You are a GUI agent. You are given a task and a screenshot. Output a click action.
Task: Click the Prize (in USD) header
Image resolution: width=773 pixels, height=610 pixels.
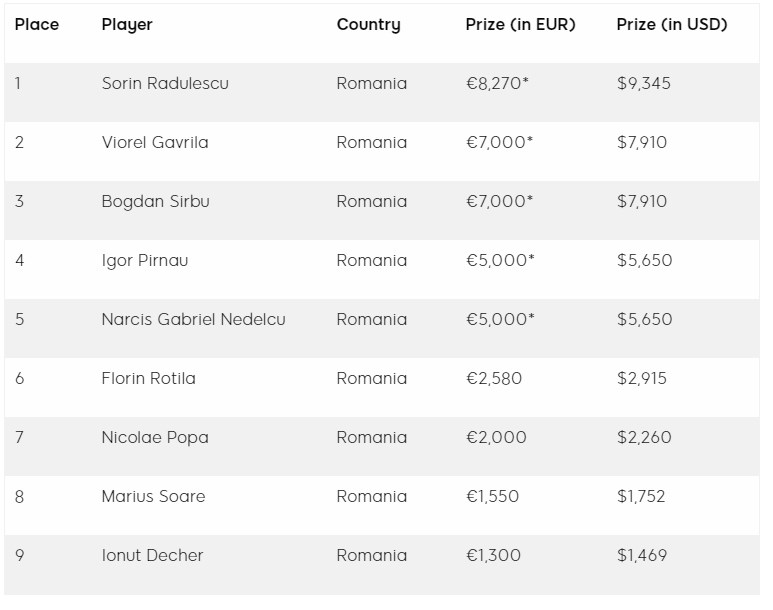point(672,25)
